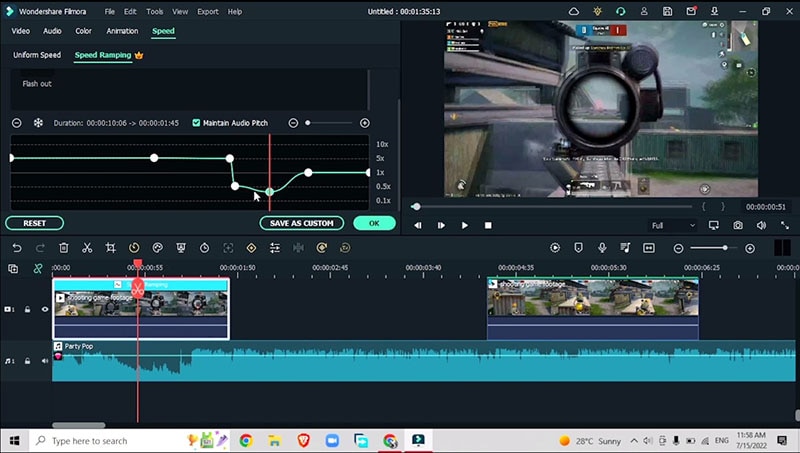Switch to the Uniform Speed tab
This screenshot has height=453, width=800.
click(x=37, y=55)
